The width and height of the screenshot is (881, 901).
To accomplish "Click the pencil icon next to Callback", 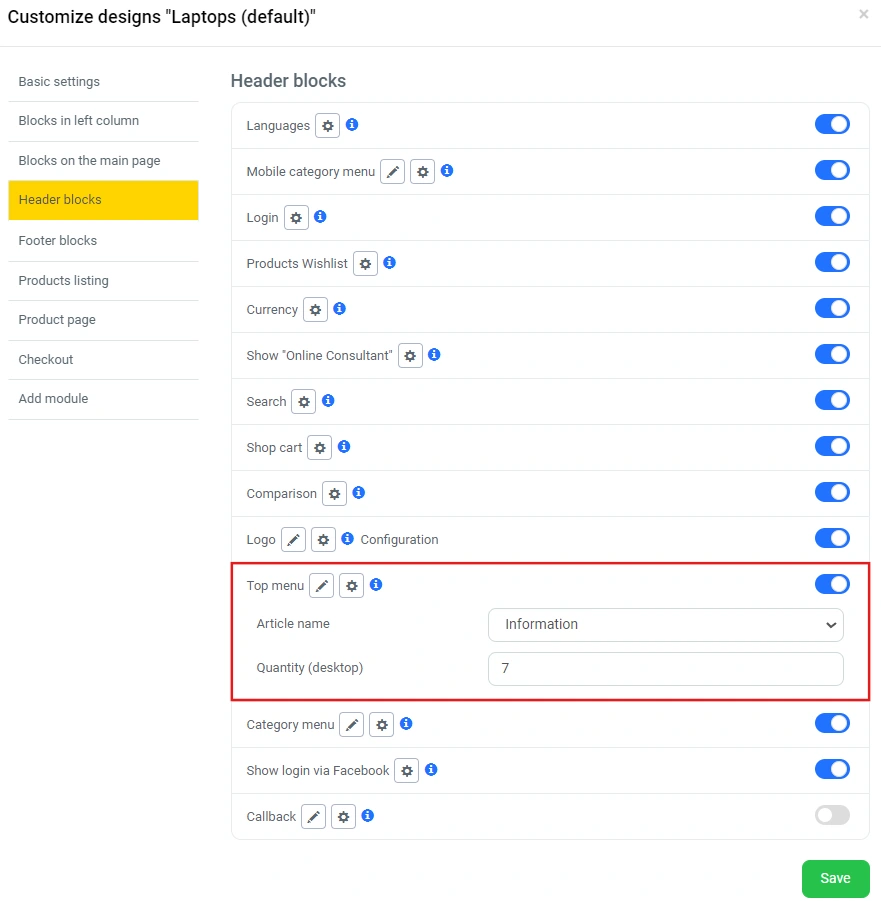I will pos(314,817).
